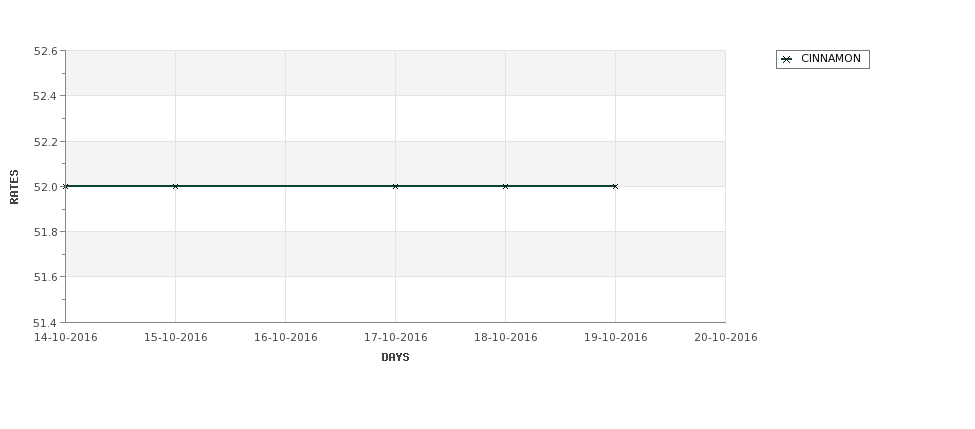Viewport: 975px width, 429px height.
Task: Click the DAYS axis title
Action: (x=395, y=358)
